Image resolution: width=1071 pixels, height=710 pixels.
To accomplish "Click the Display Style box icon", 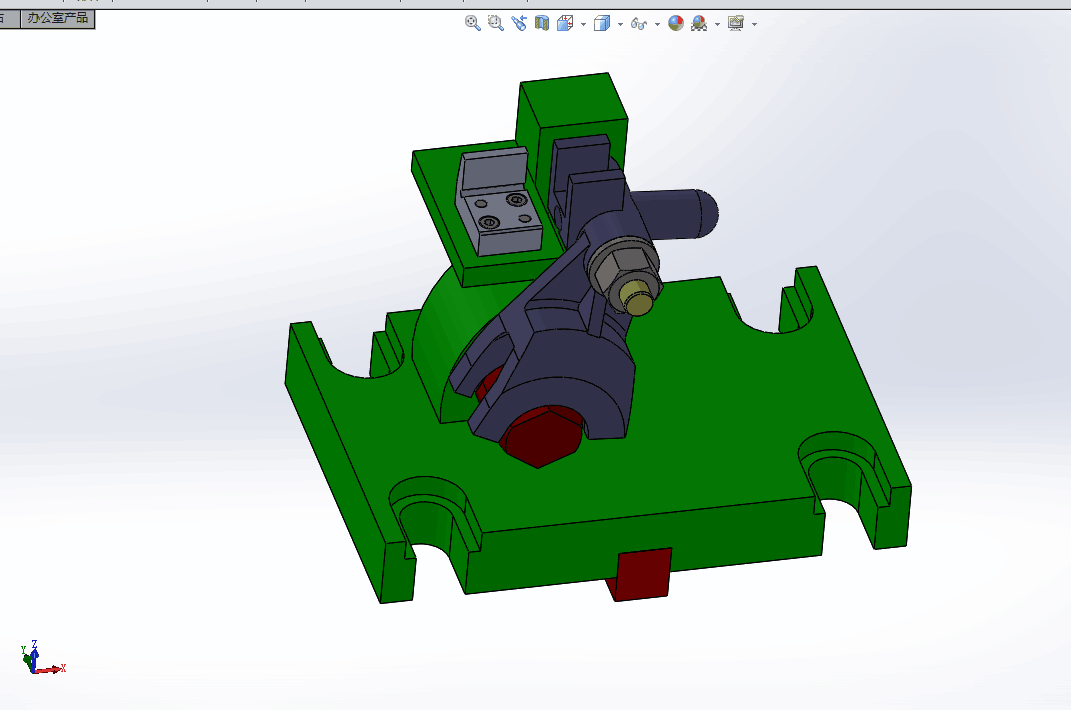I will (602, 23).
